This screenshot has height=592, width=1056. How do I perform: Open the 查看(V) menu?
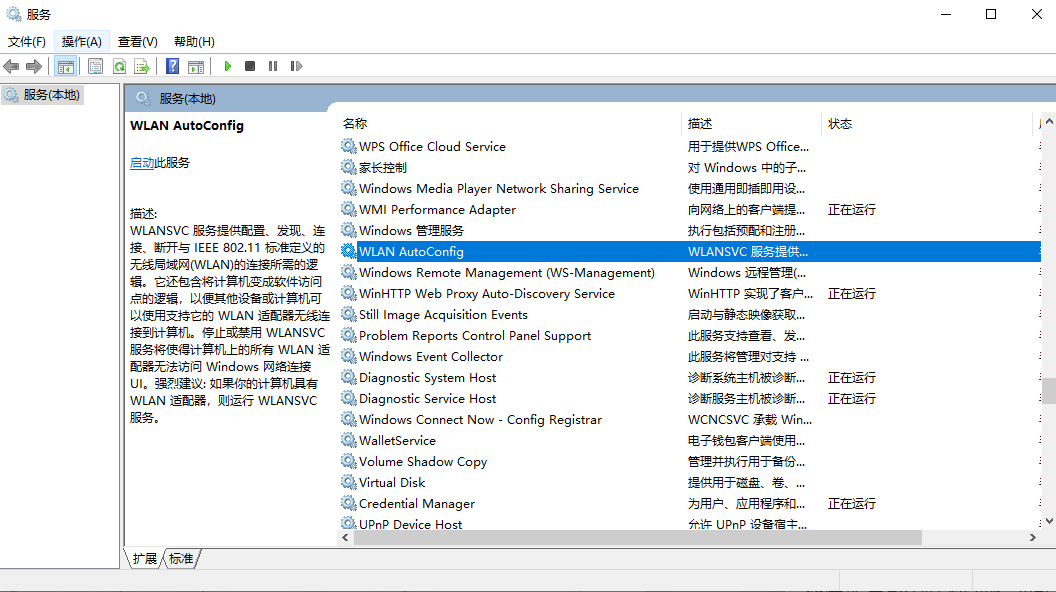[x=137, y=41]
